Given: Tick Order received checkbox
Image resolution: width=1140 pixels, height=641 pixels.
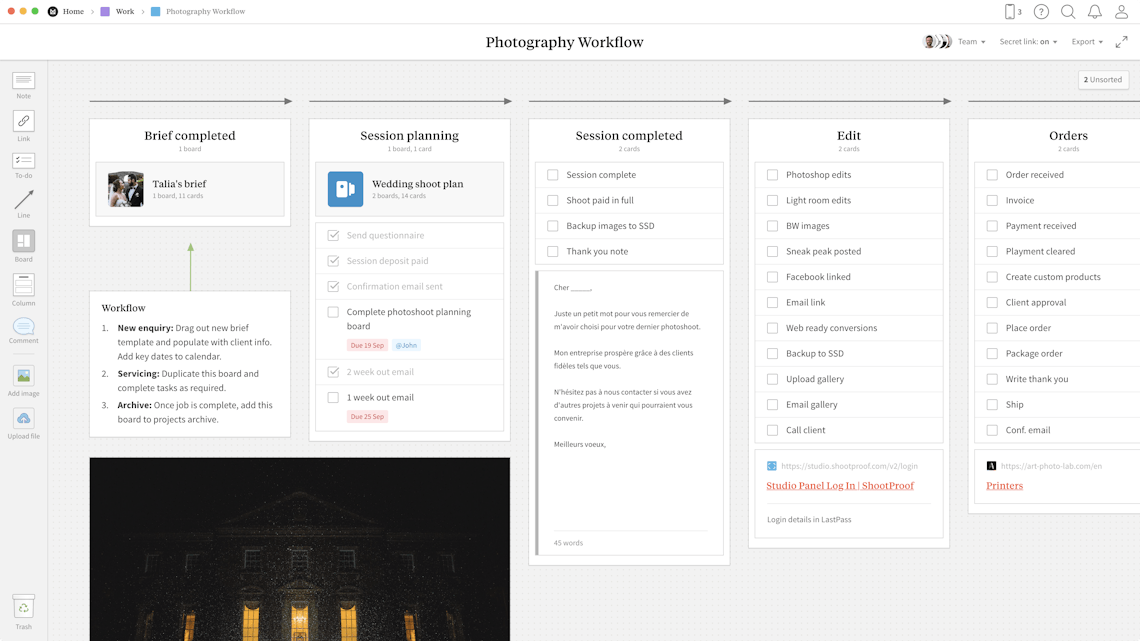Looking at the screenshot, I should pos(992,175).
